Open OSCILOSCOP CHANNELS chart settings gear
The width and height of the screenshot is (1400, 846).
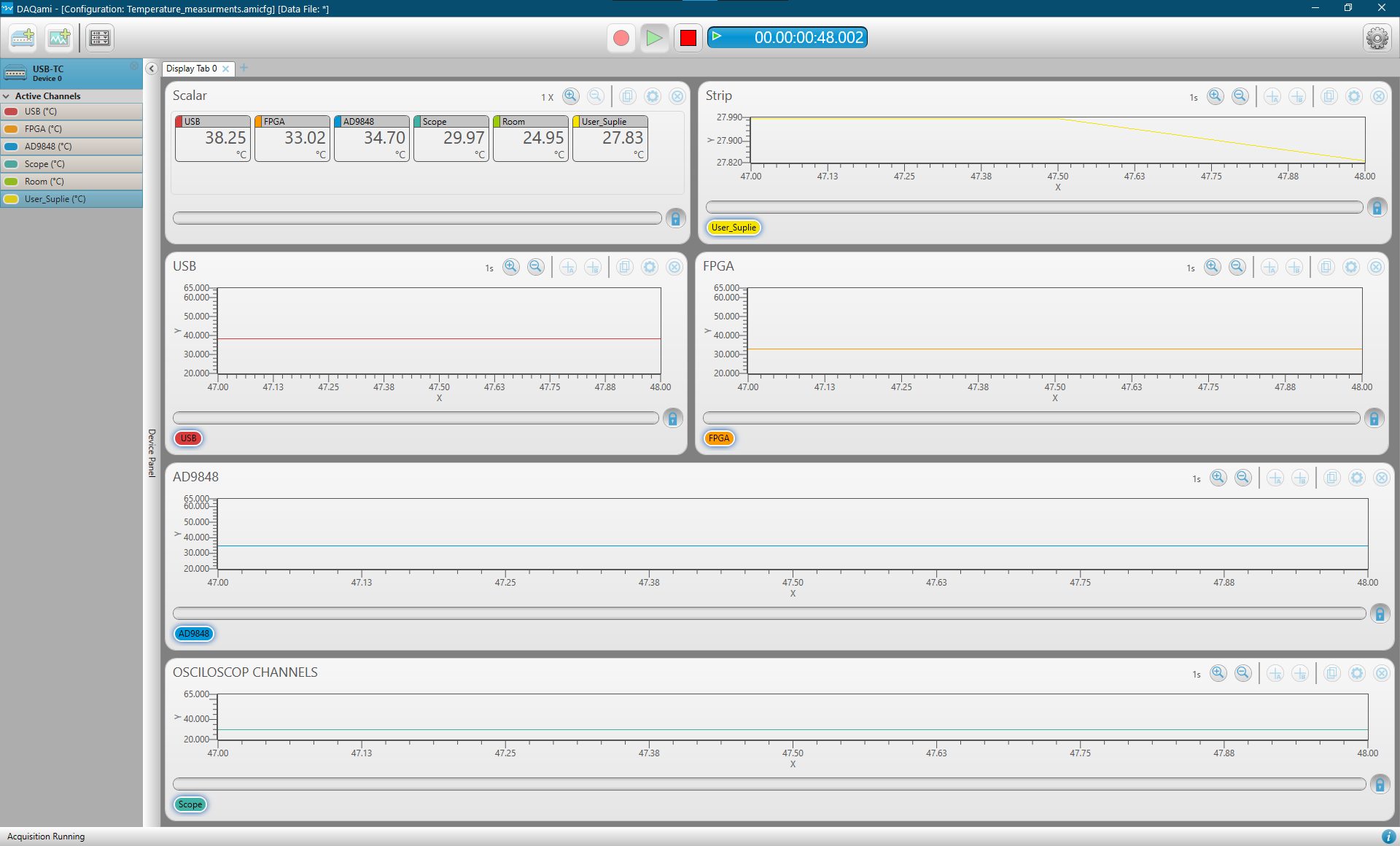(x=1357, y=673)
